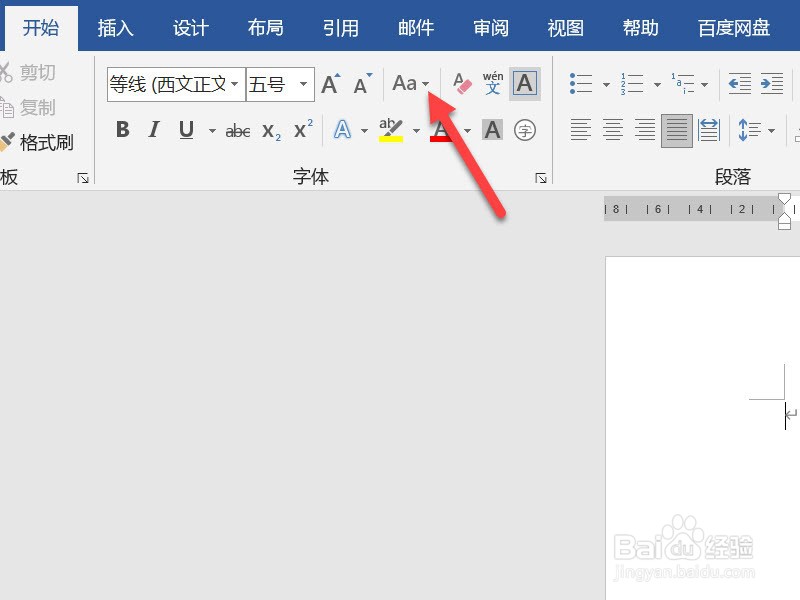Open the wén phonetic guide
This screenshot has width=800, height=600.
[x=493, y=84]
